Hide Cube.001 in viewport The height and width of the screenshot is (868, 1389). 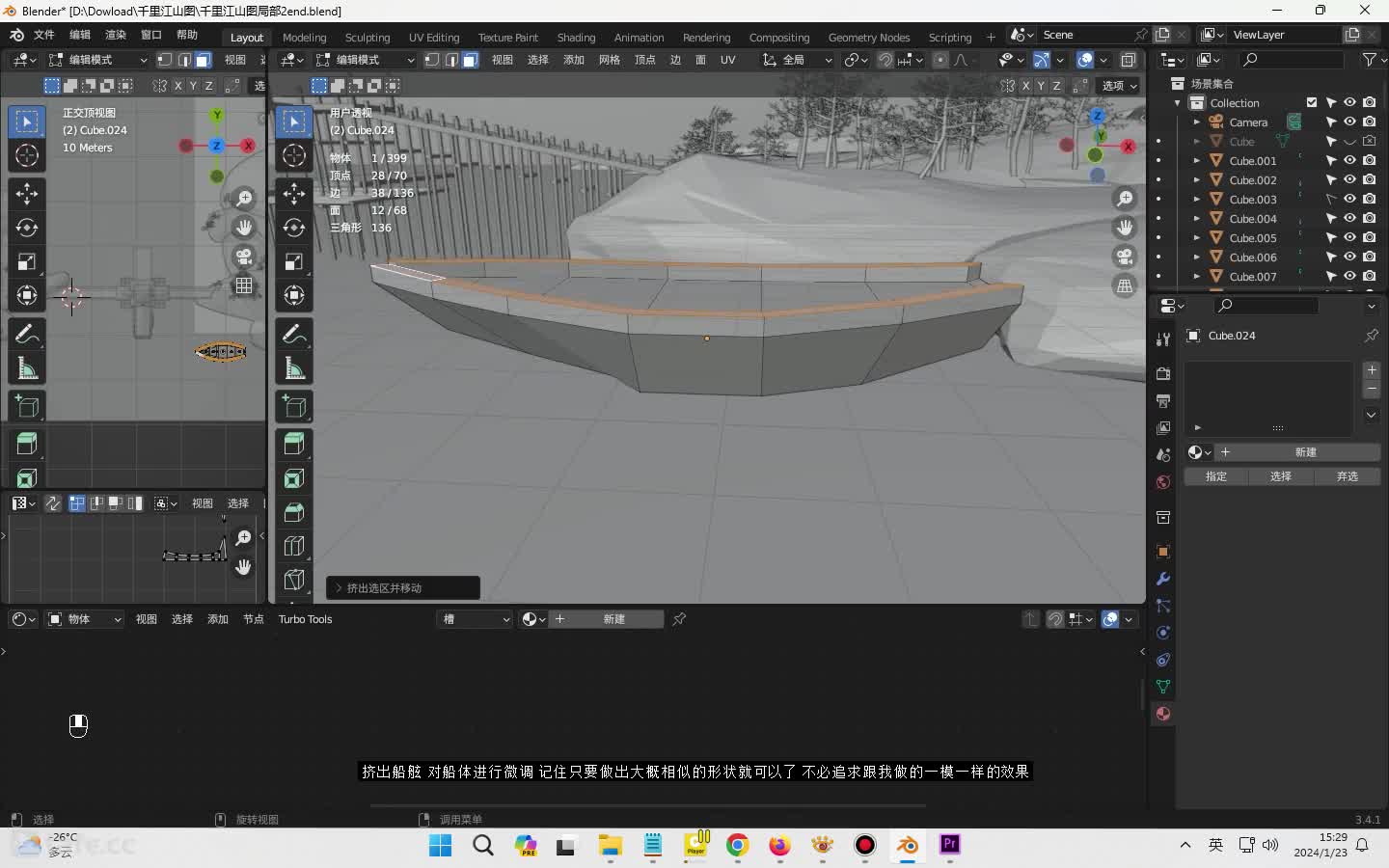click(1349, 160)
